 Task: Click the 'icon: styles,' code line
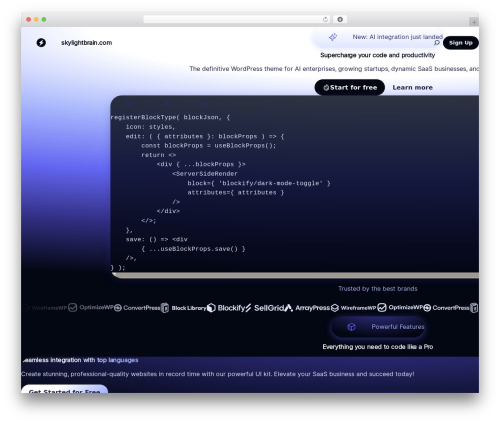[x=150, y=127]
